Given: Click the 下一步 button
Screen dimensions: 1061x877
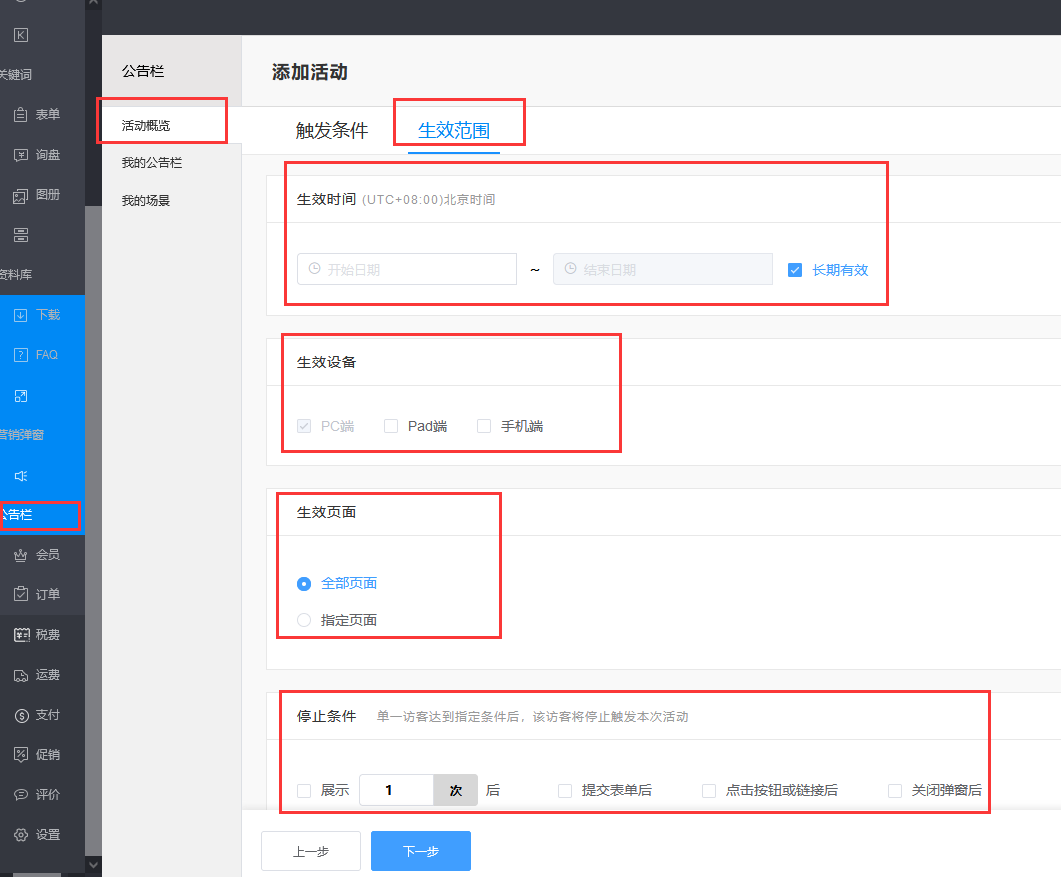Looking at the screenshot, I should click(x=420, y=852).
